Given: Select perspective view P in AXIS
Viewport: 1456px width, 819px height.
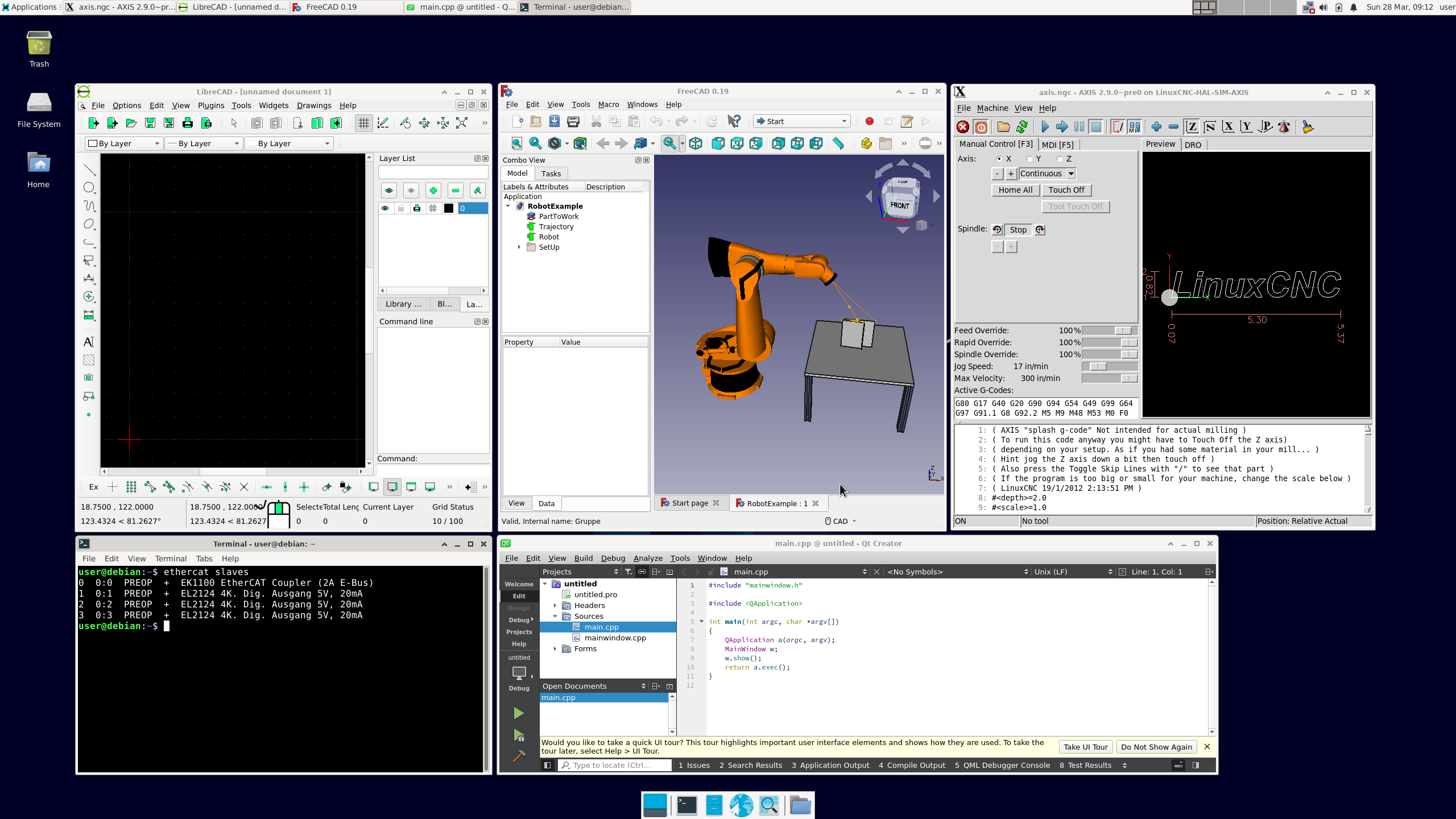Looking at the screenshot, I should [1265, 127].
